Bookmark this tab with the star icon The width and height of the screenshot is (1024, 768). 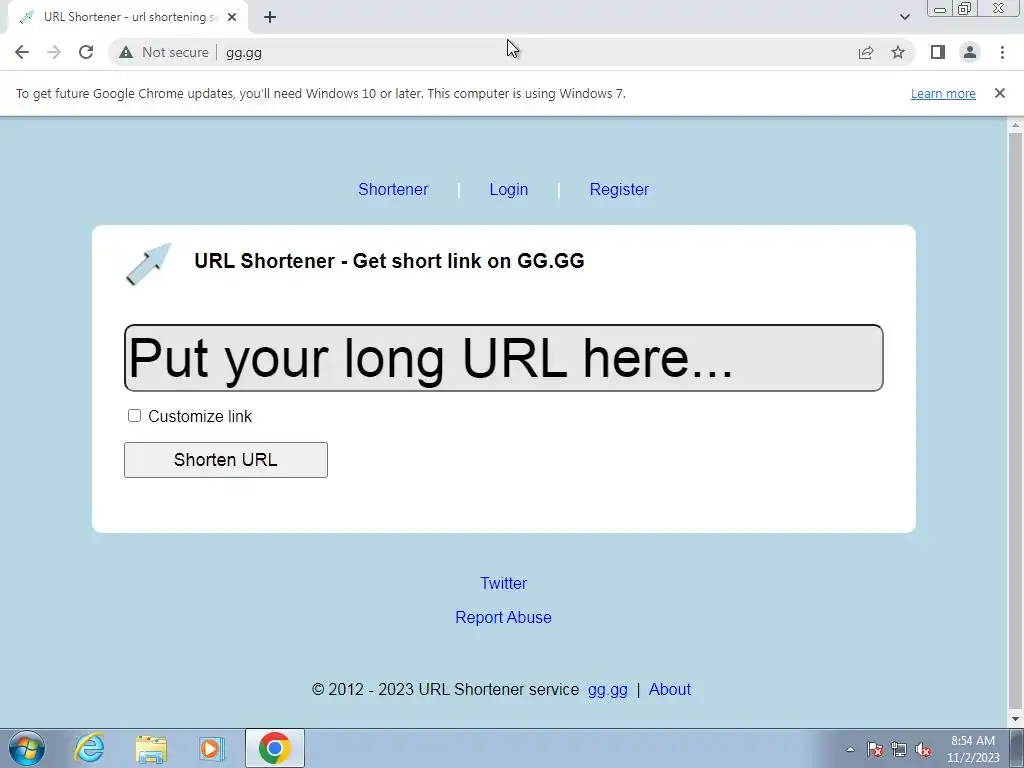898,52
